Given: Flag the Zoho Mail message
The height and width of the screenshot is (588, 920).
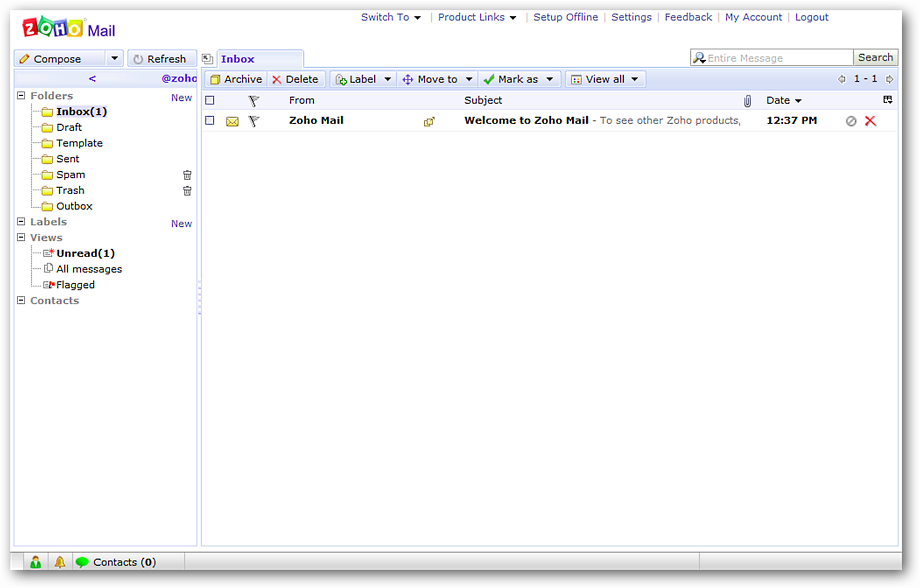Looking at the screenshot, I should coord(253,121).
